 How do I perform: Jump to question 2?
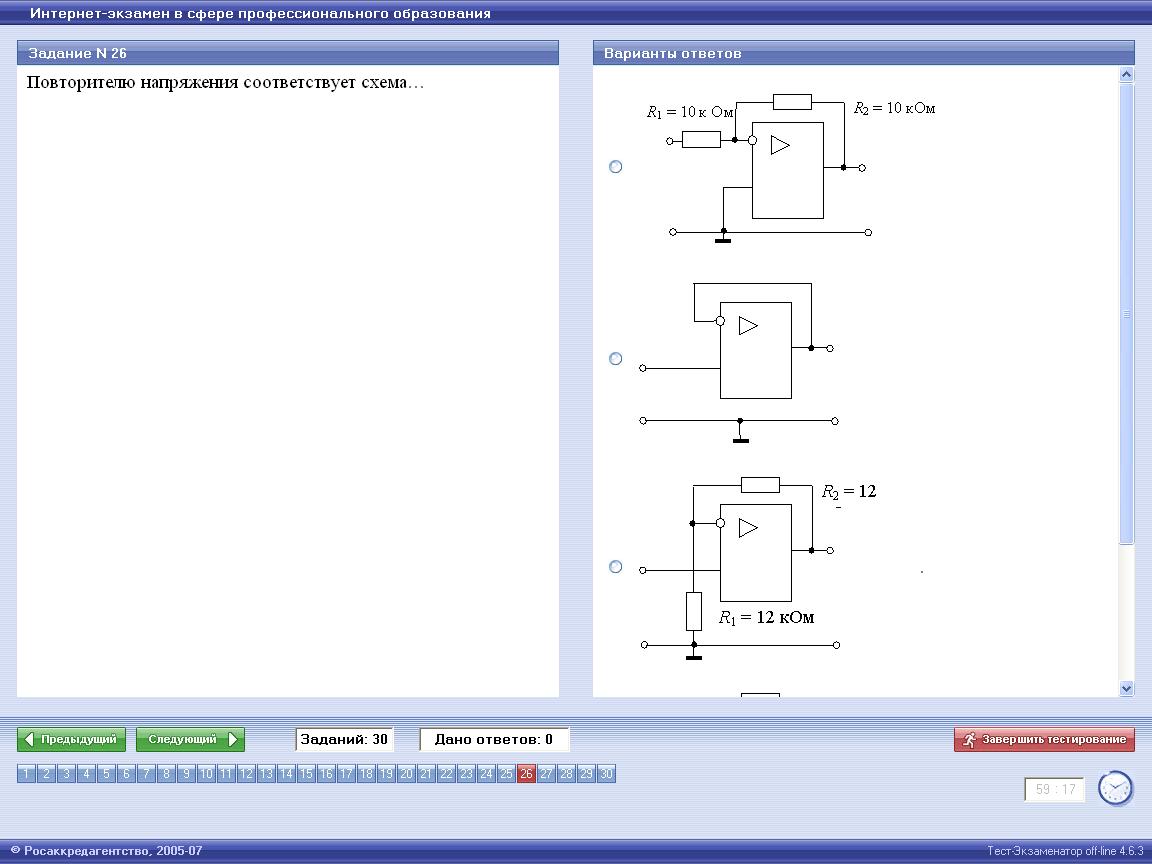click(x=46, y=774)
